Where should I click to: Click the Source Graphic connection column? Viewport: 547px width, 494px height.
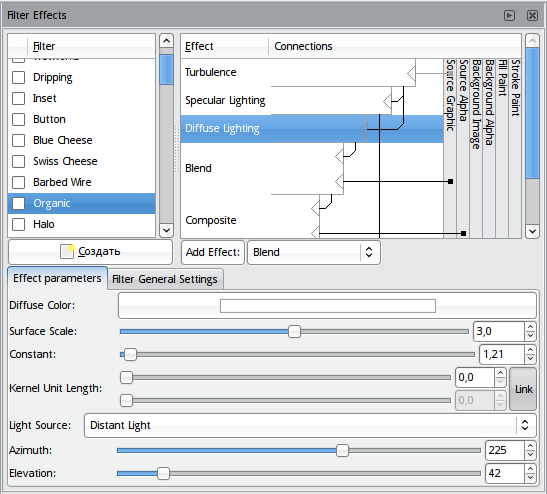click(x=450, y=148)
